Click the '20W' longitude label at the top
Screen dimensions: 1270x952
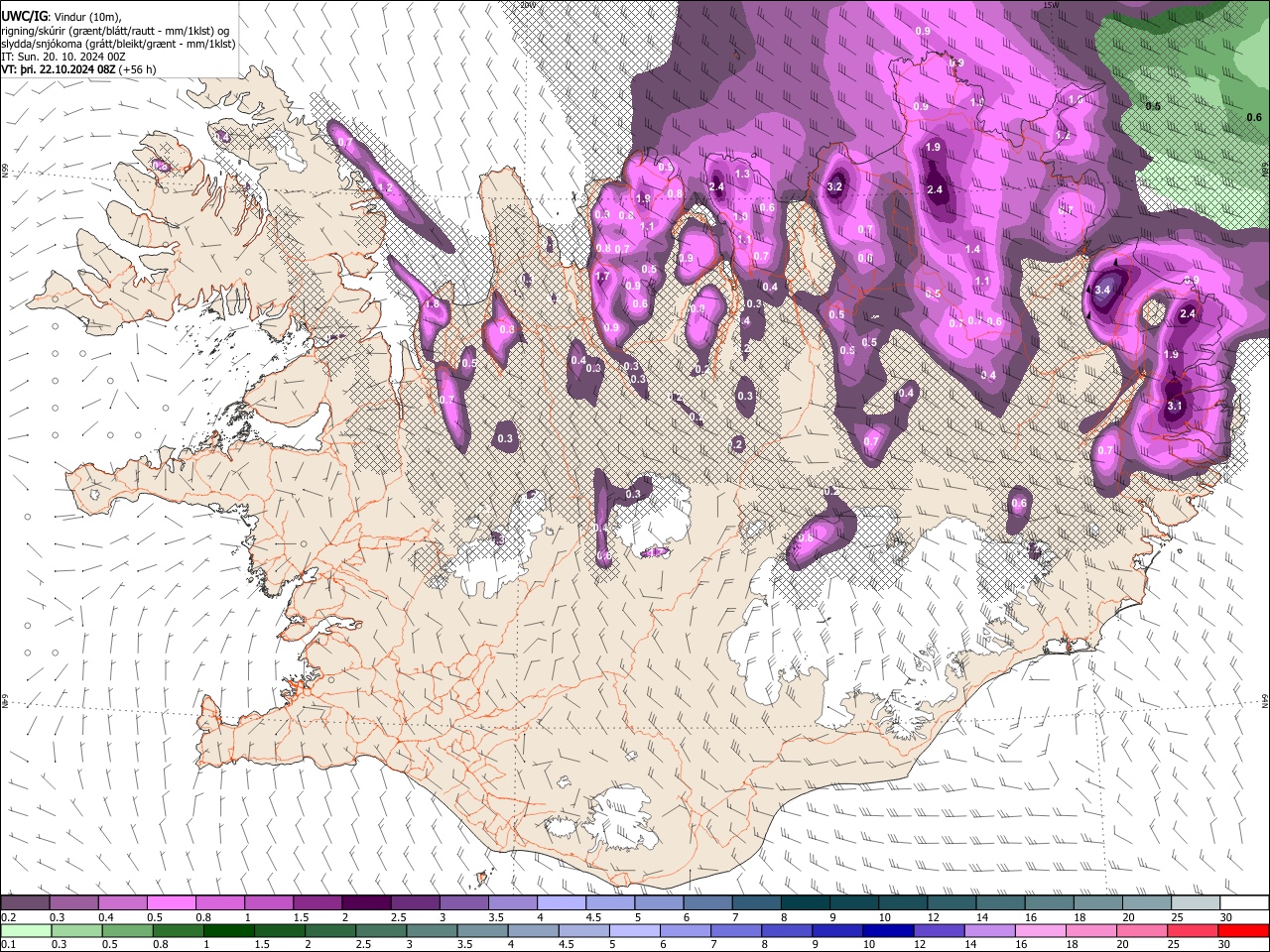pyautogui.click(x=528, y=5)
